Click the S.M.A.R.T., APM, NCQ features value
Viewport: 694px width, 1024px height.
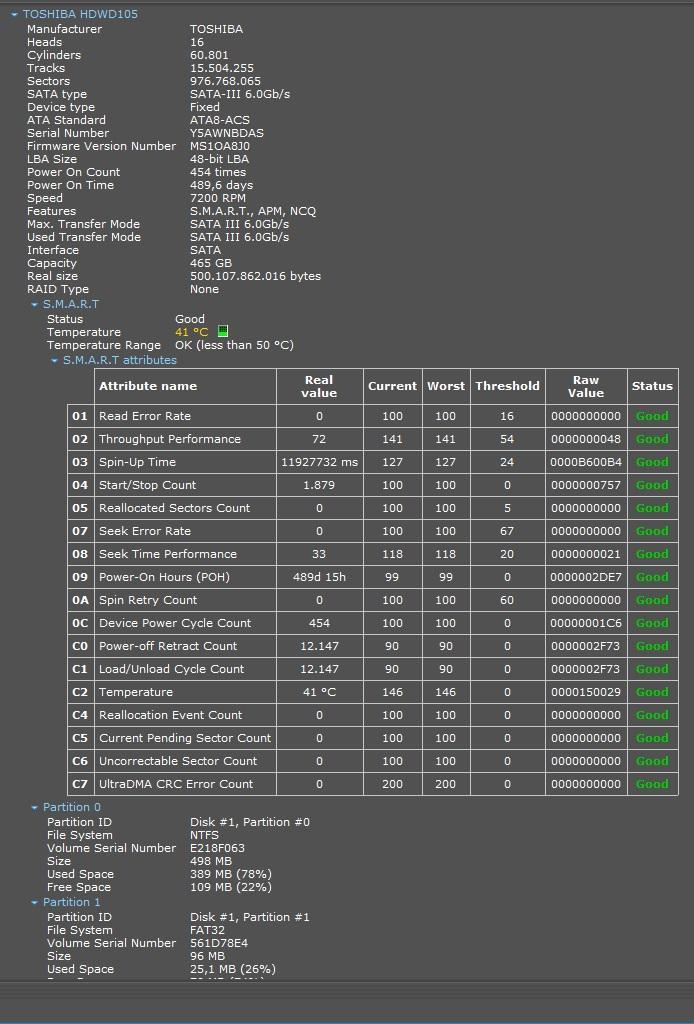click(x=253, y=211)
